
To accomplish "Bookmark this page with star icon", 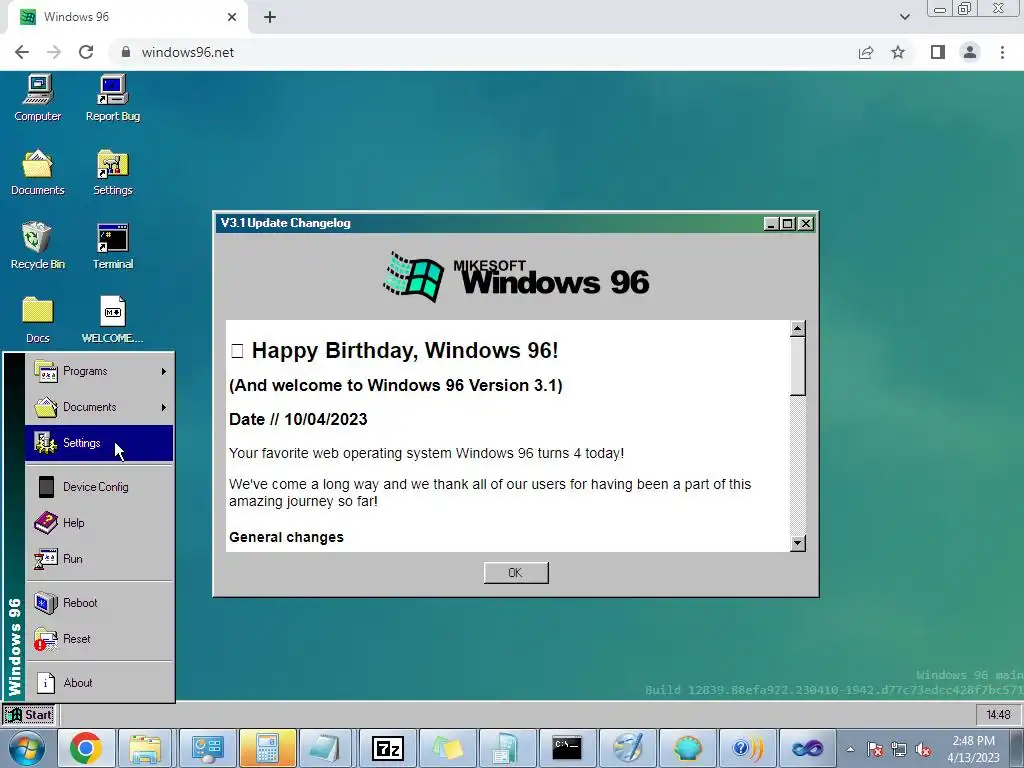I will 898,52.
